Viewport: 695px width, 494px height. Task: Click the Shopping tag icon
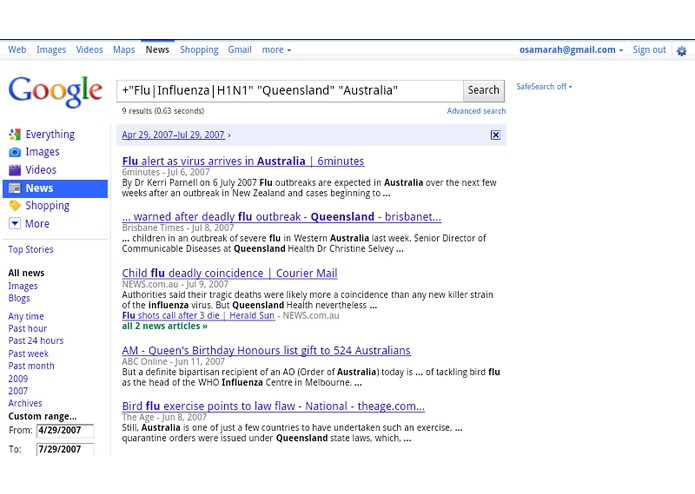15,206
